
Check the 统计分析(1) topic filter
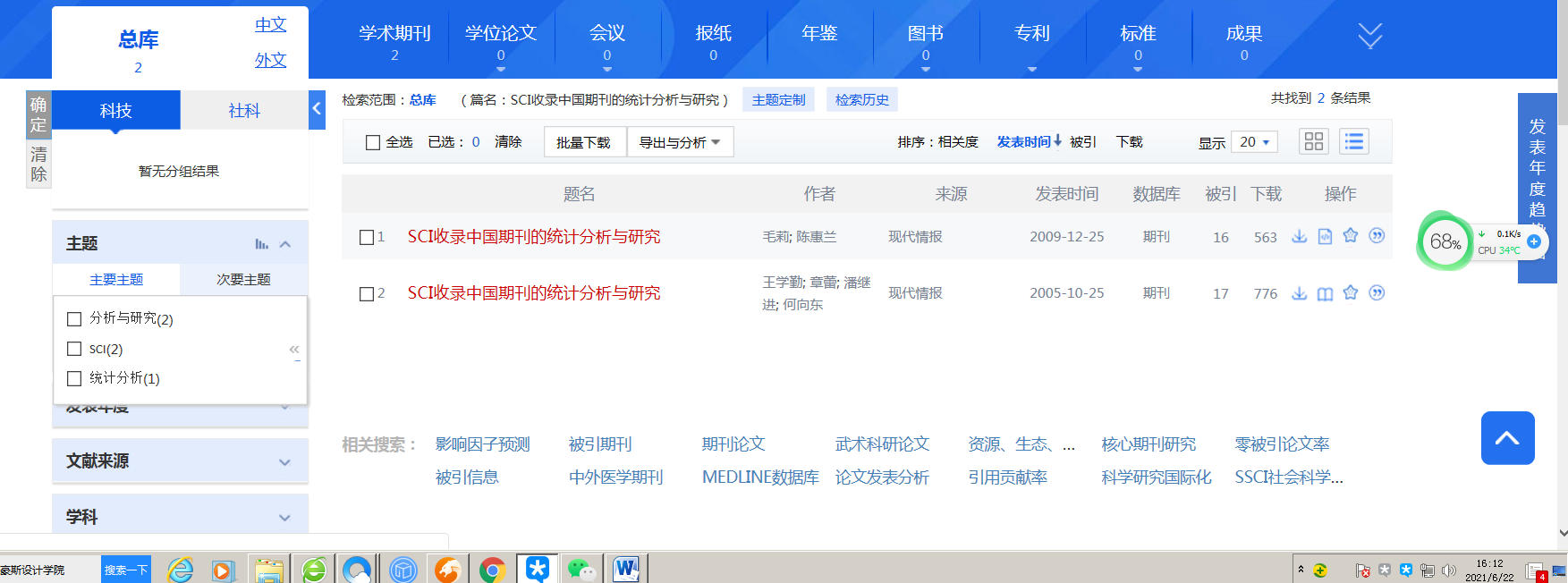[x=74, y=378]
